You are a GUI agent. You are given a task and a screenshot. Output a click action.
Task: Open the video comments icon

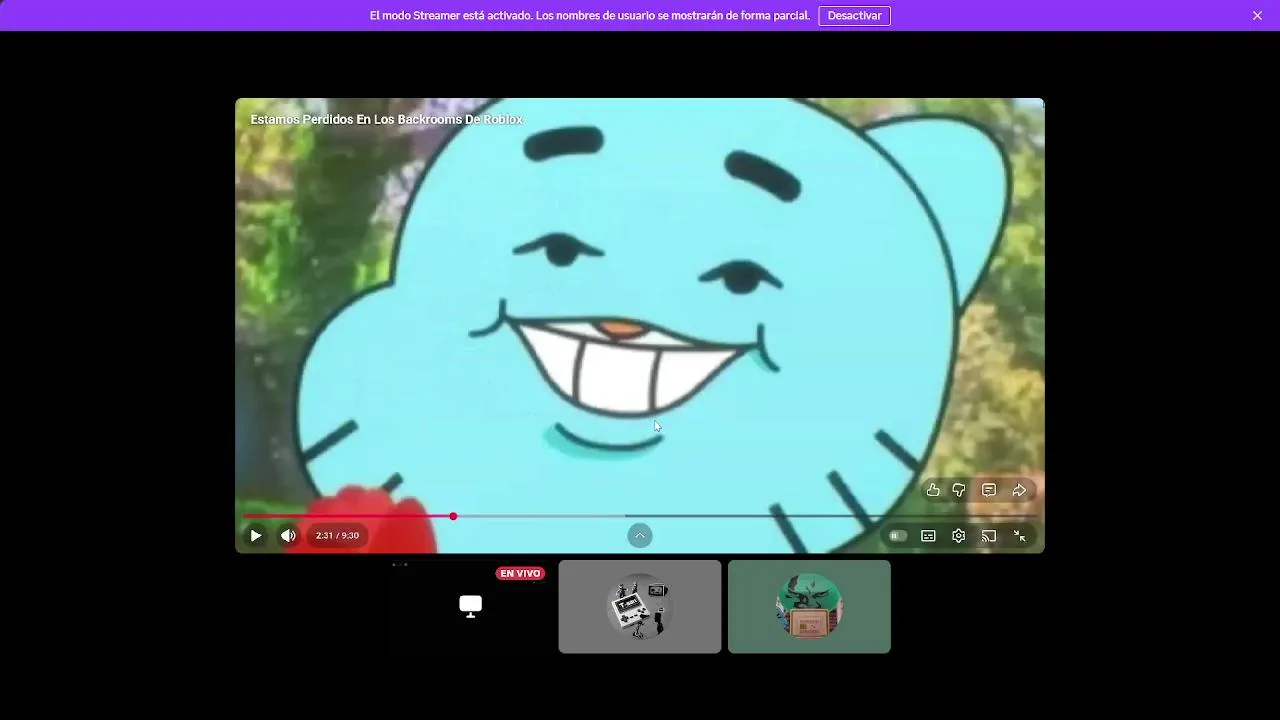coord(989,490)
